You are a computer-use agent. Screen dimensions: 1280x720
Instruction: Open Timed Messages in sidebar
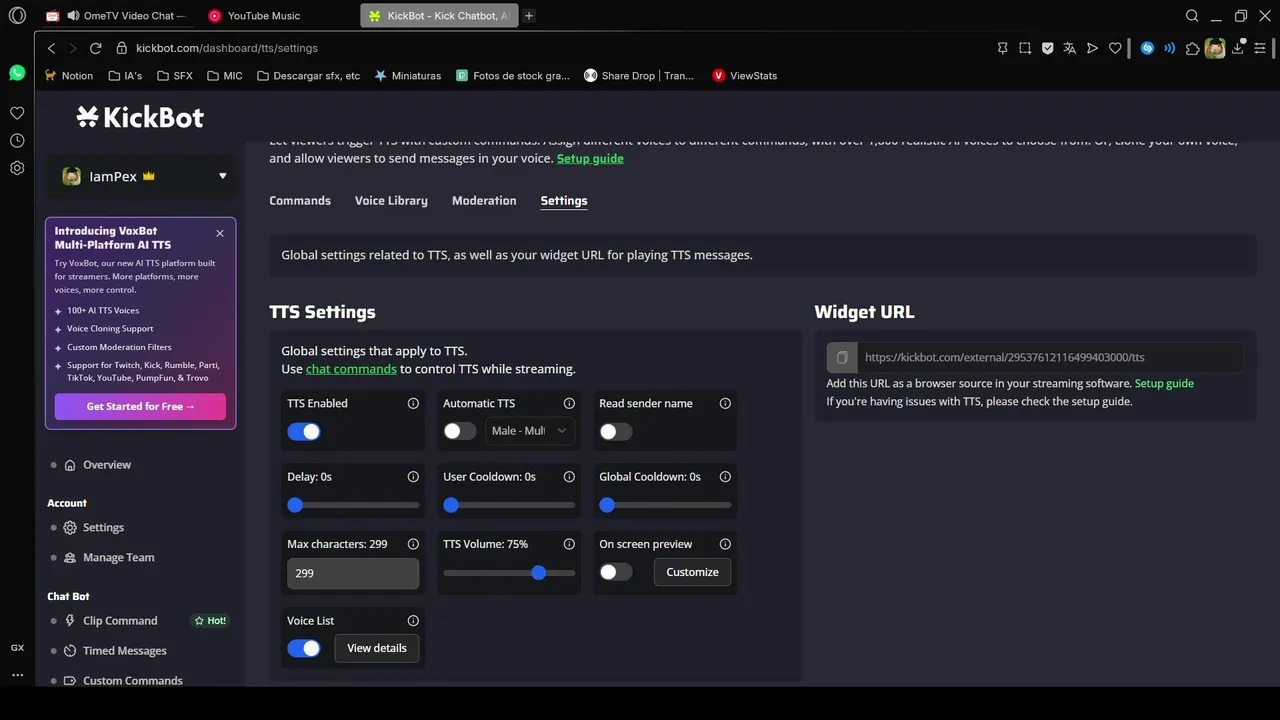pyautogui.click(x=124, y=651)
